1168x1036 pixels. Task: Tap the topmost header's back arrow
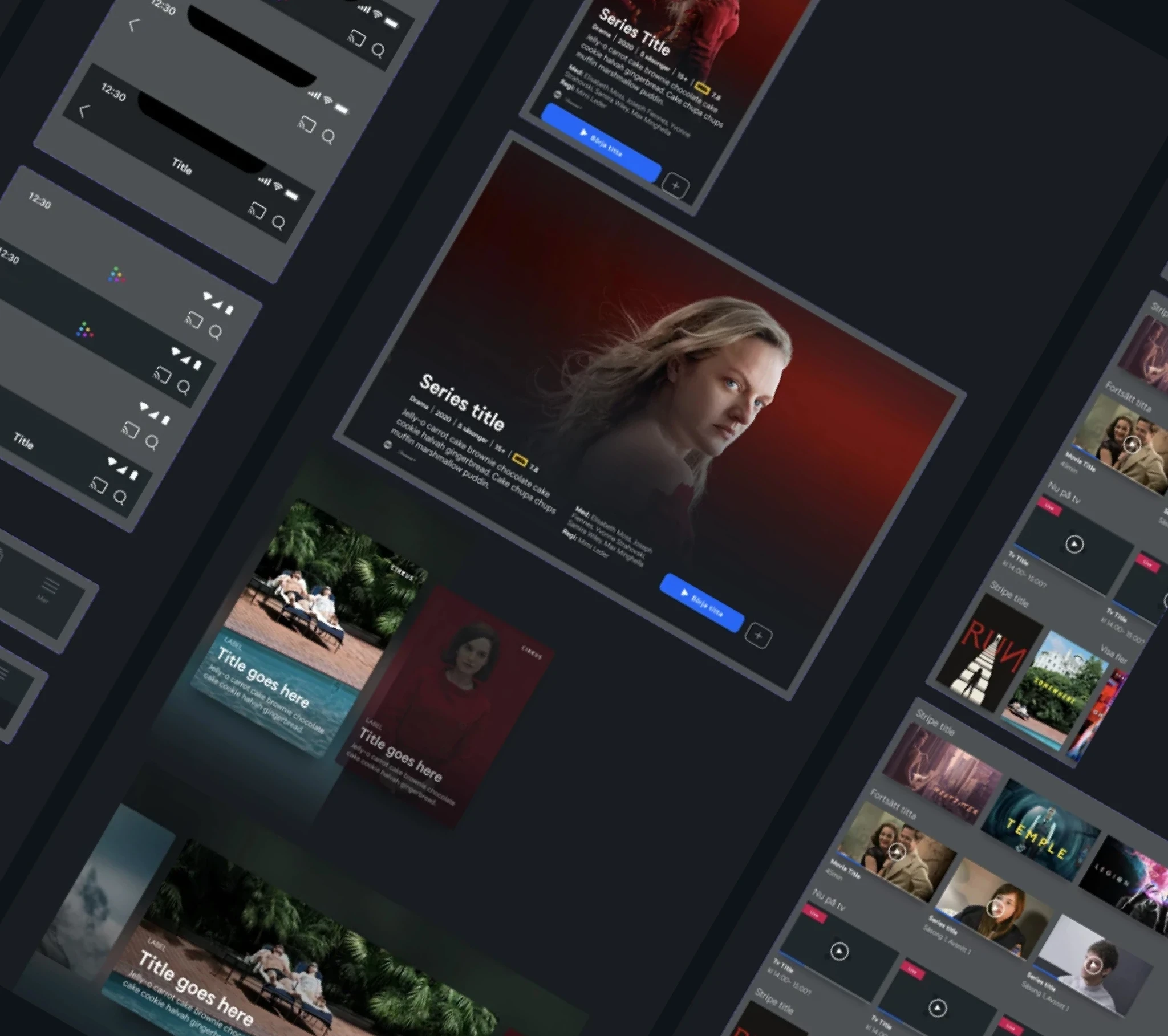133,26
